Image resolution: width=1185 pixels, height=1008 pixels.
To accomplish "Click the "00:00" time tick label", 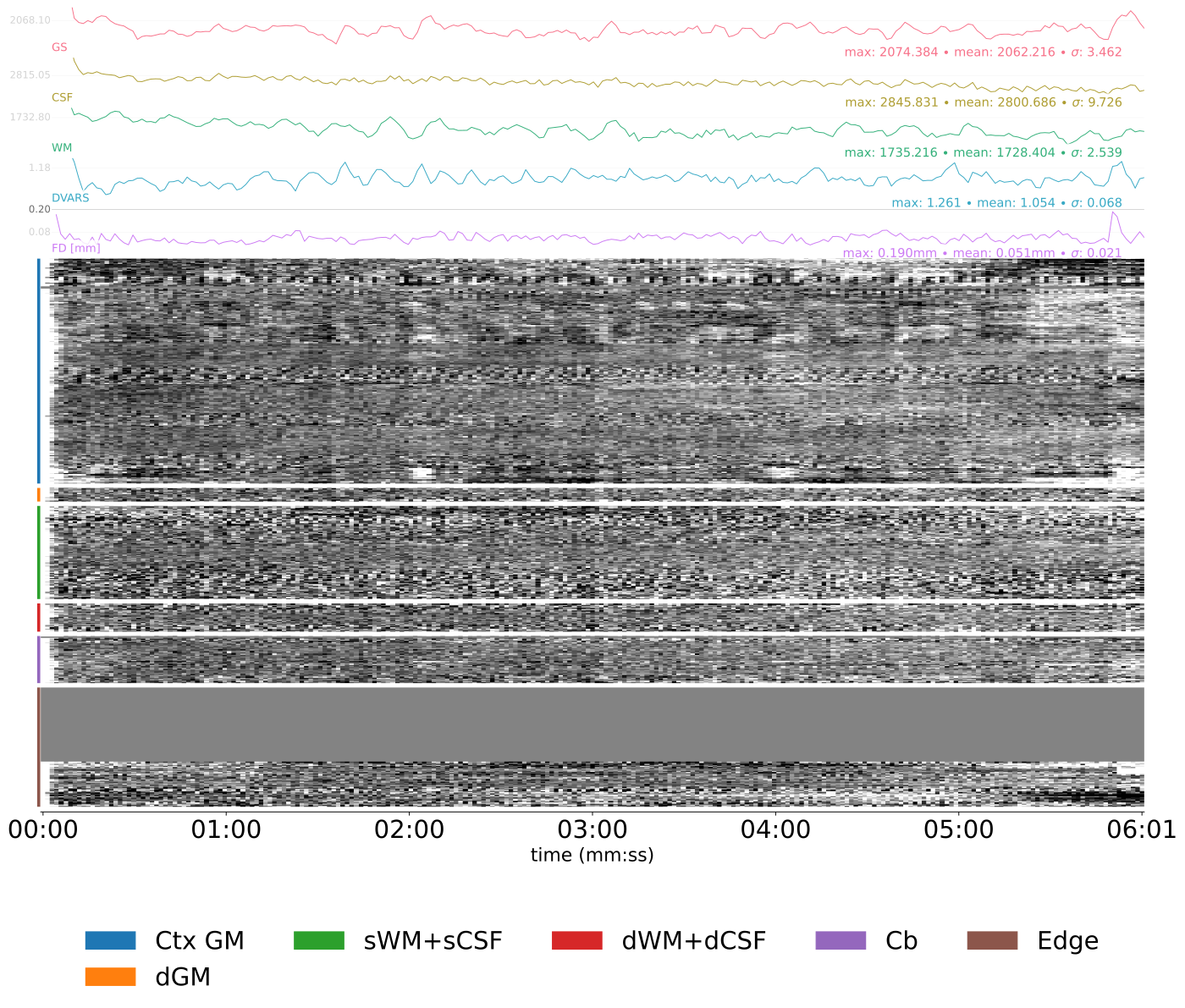I will [x=42, y=829].
